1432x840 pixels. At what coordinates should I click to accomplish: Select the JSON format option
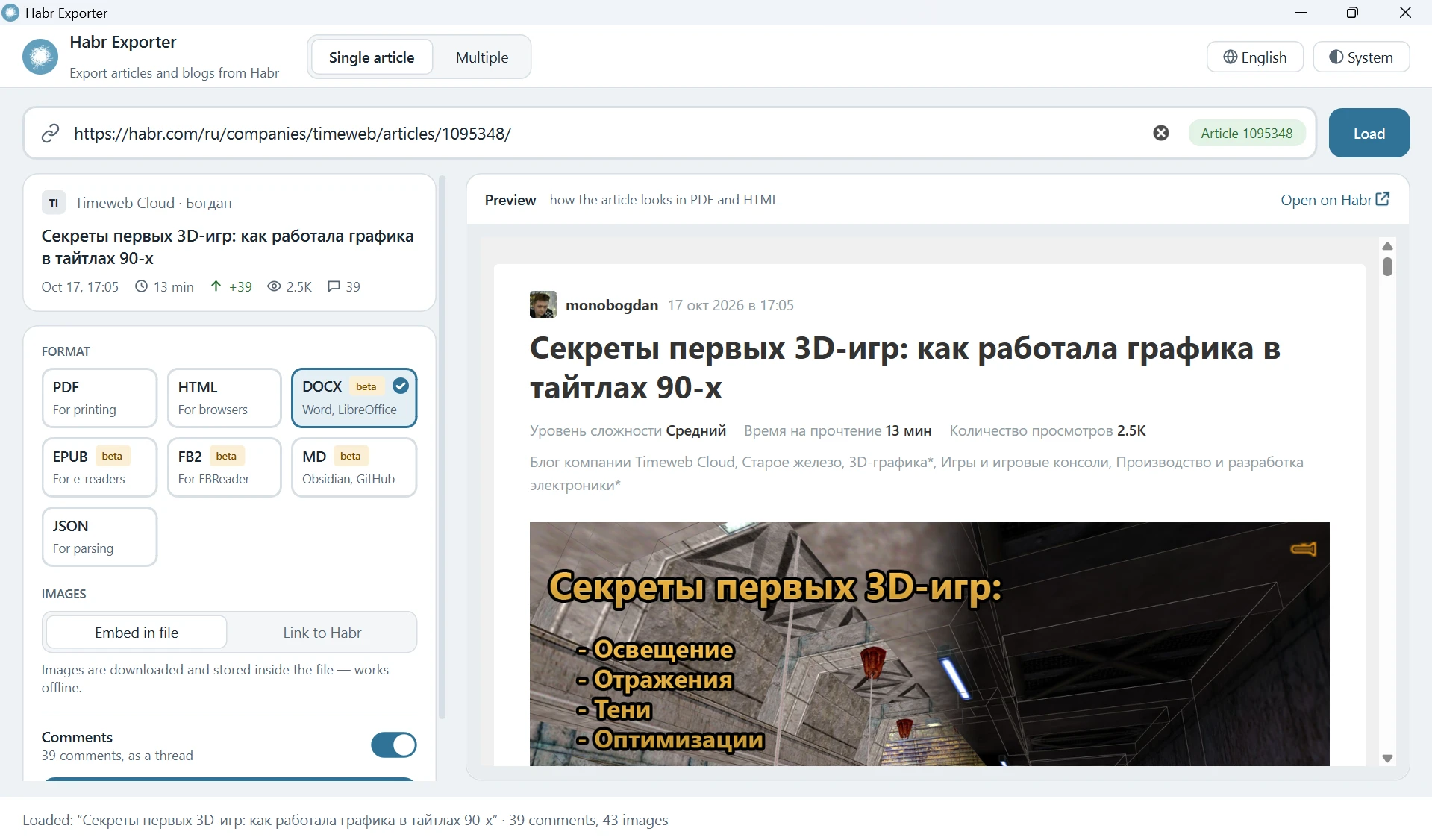click(x=100, y=536)
